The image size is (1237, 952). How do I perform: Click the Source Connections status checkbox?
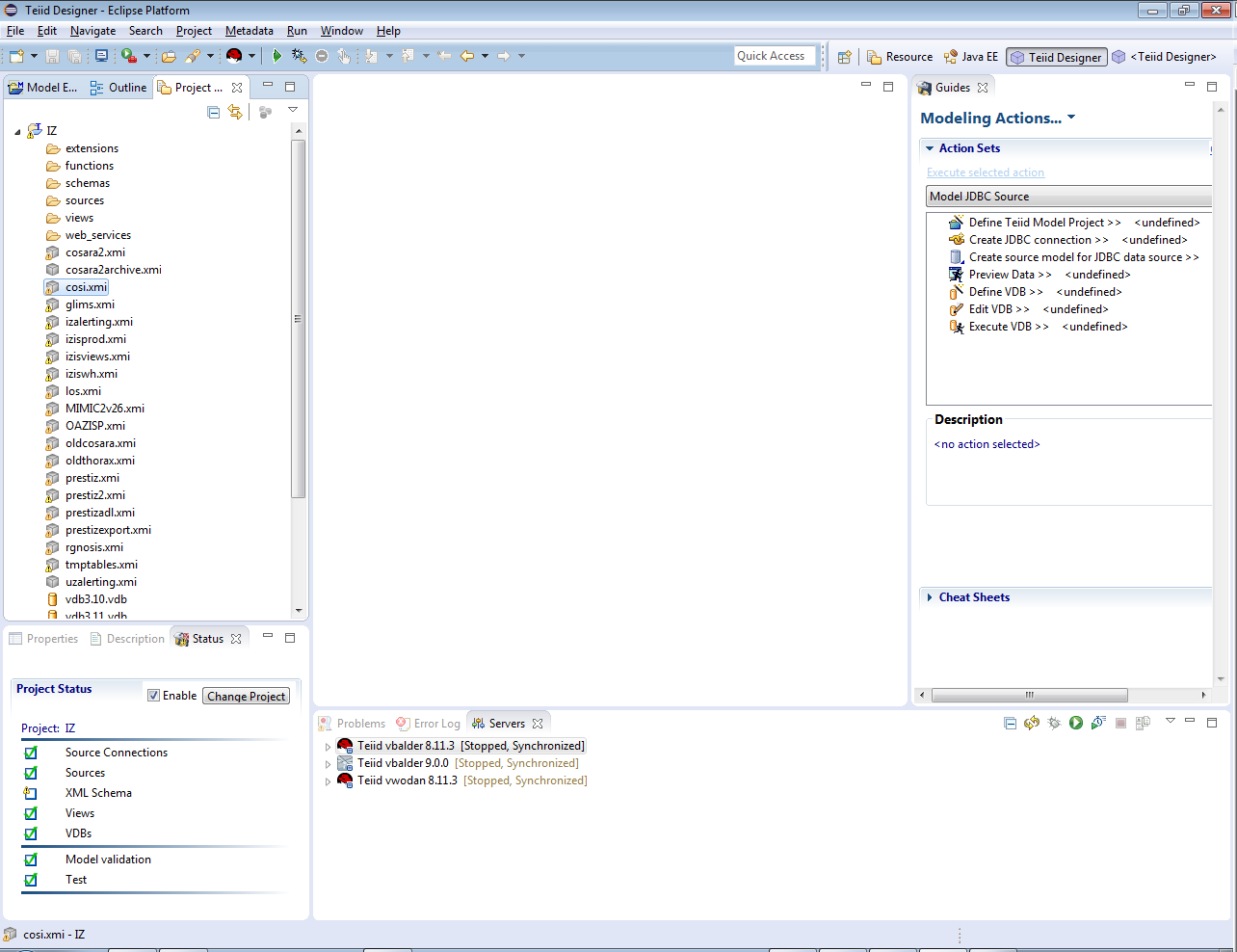click(31, 753)
